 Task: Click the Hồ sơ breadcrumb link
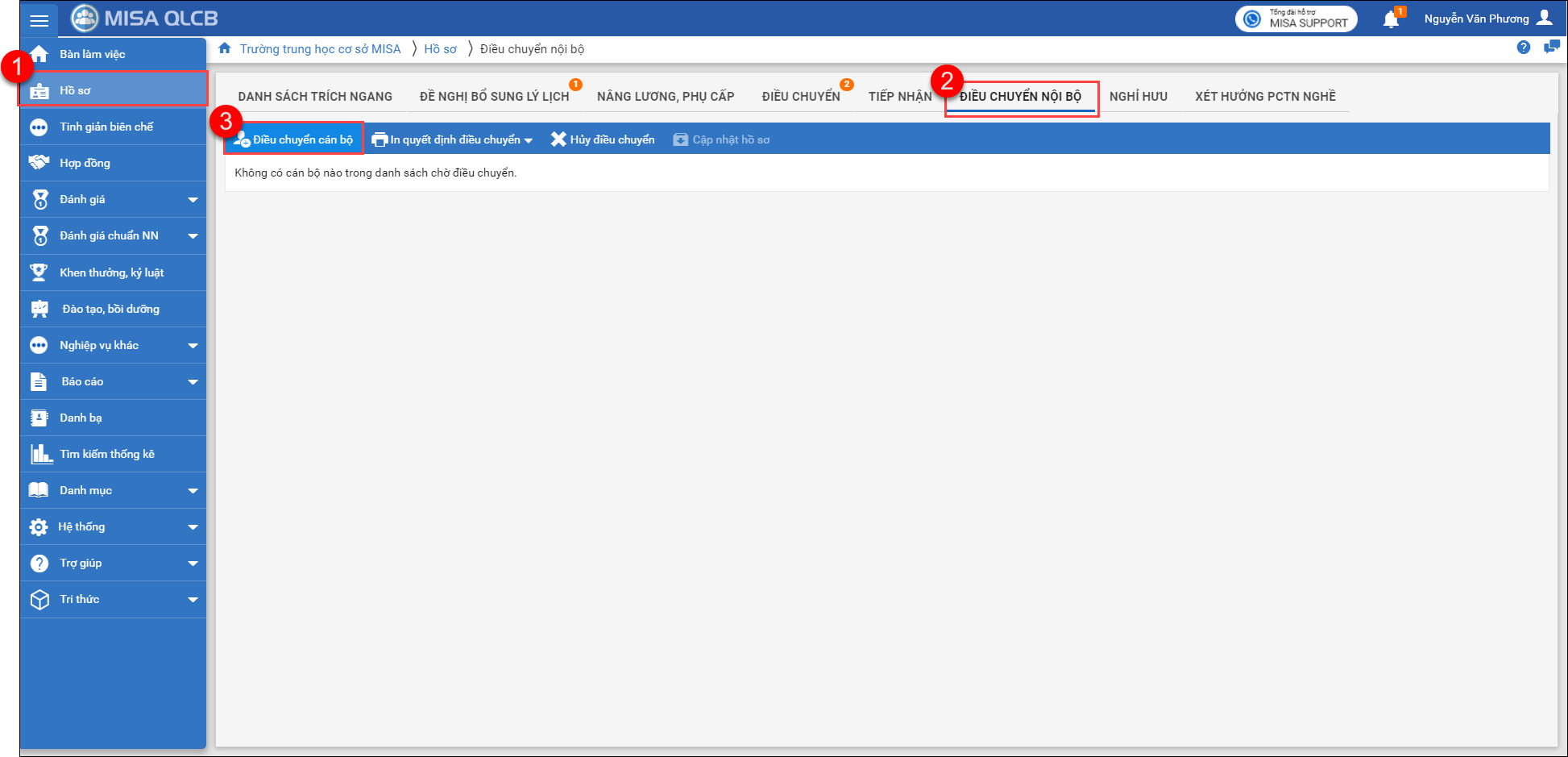(440, 49)
